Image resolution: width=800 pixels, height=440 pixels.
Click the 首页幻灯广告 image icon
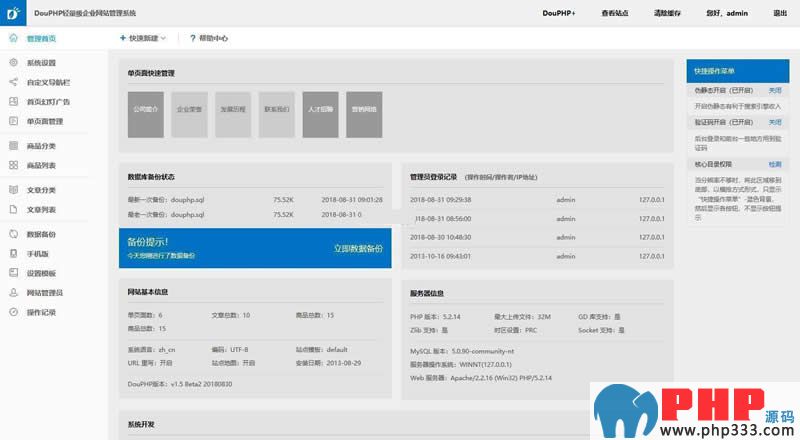coord(13,102)
